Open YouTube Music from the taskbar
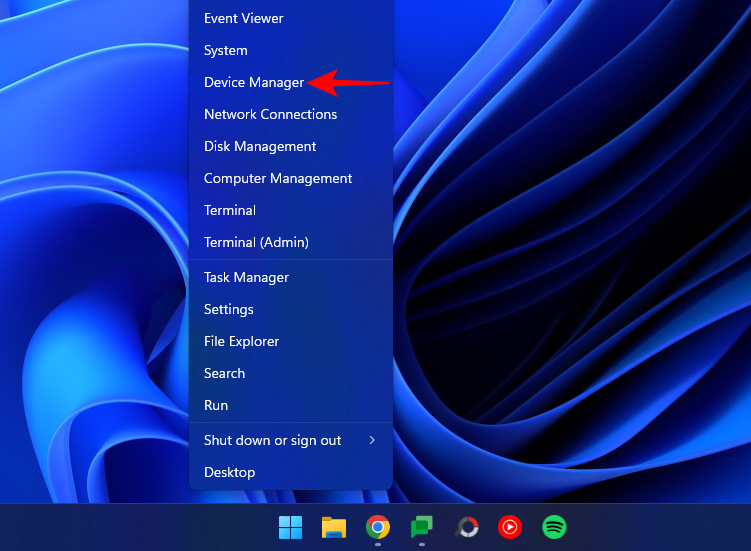751x551 pixels. [x=510, y=527]
